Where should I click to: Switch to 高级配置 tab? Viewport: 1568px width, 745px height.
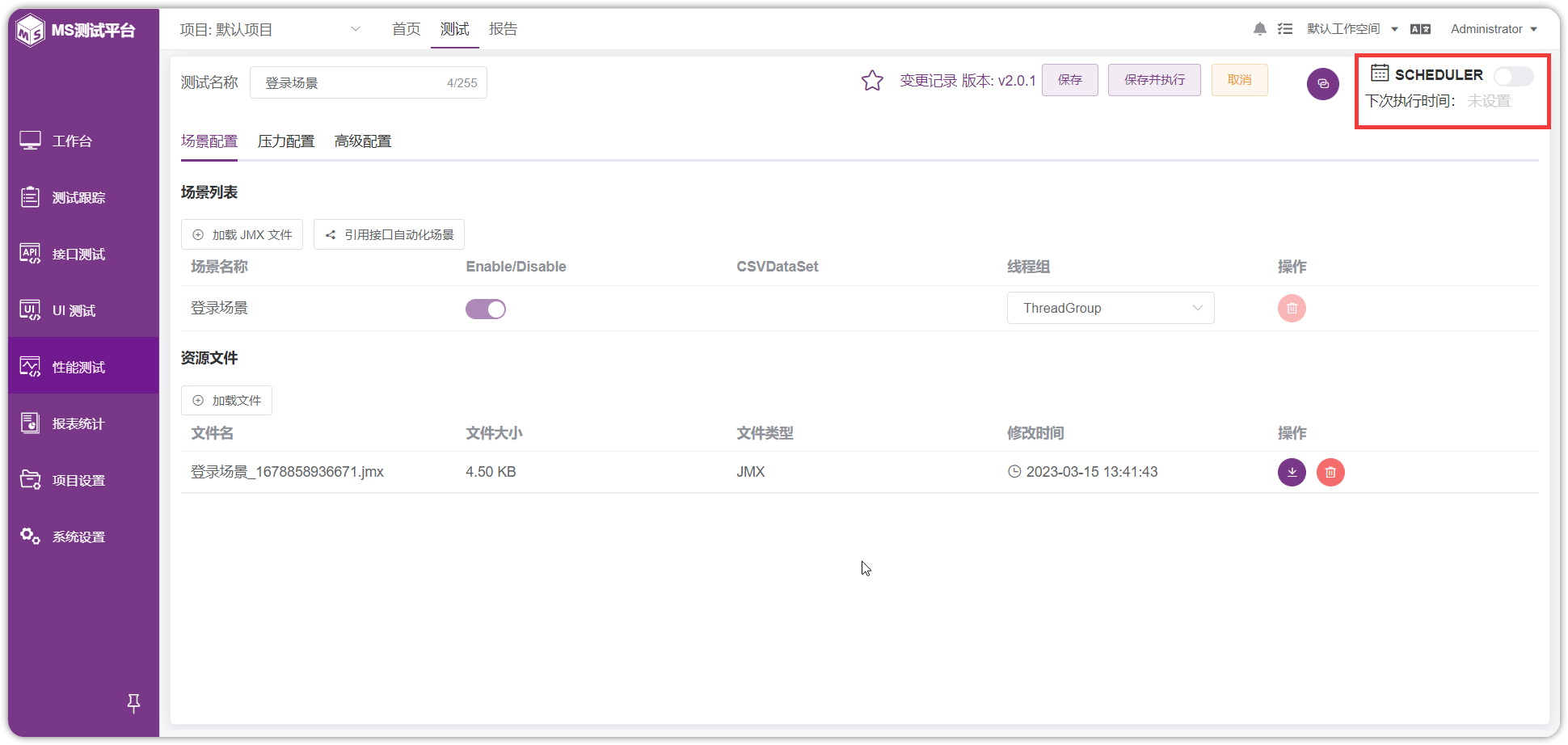363,141
